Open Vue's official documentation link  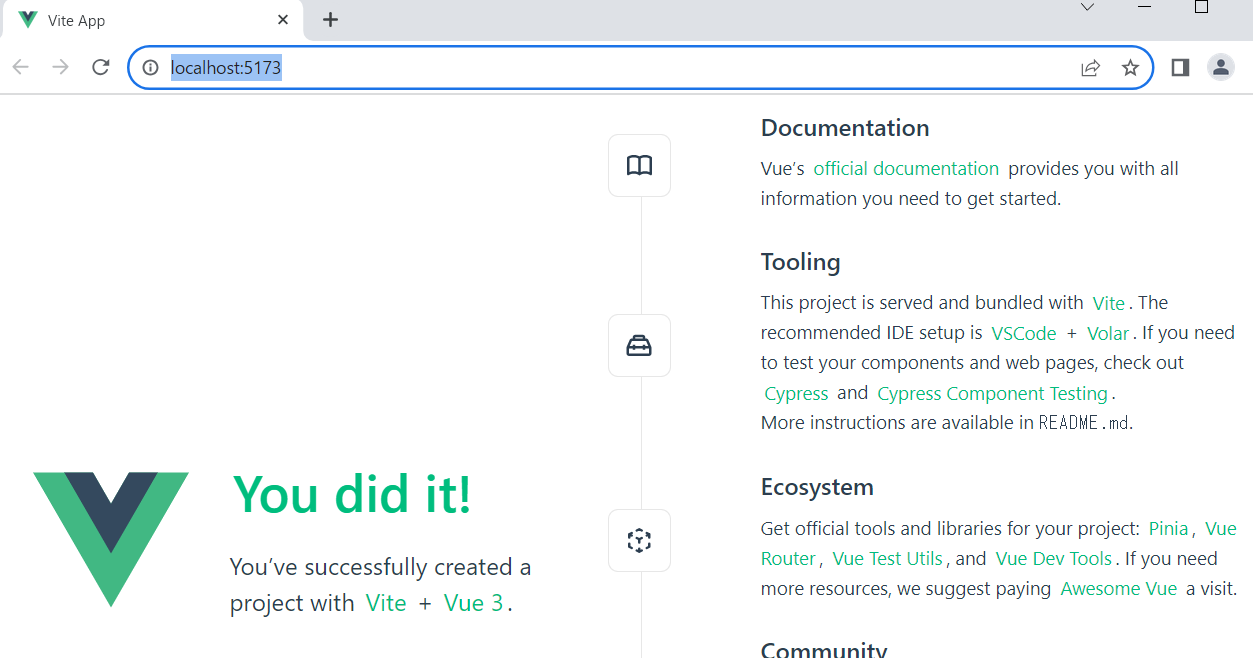[x=905, y=168]
